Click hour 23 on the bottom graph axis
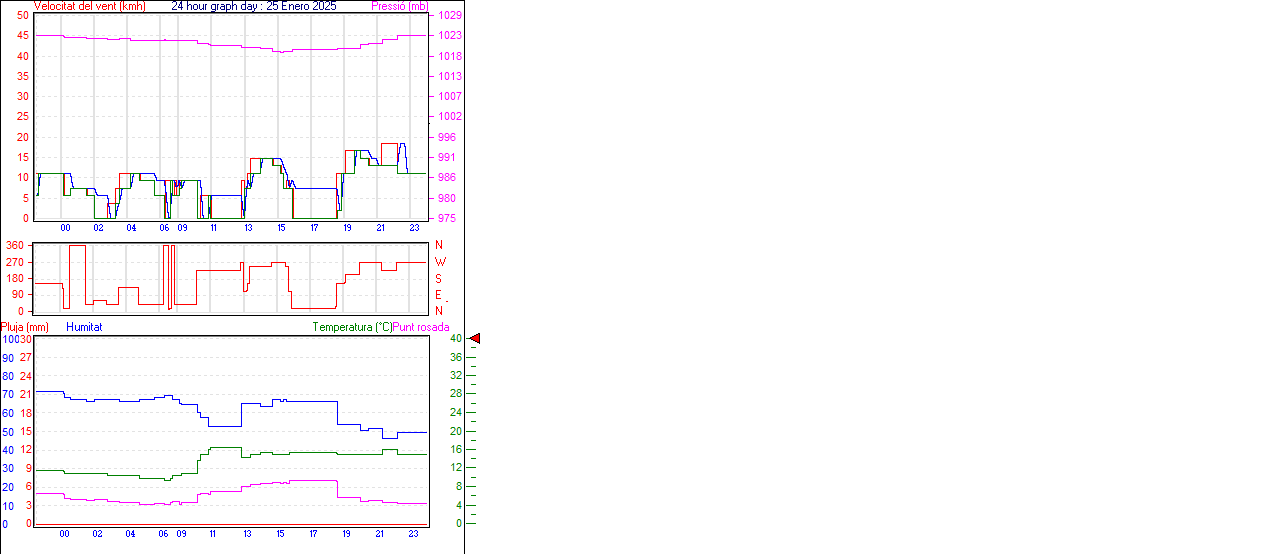 pyautogui.click(x=413, y=534)
